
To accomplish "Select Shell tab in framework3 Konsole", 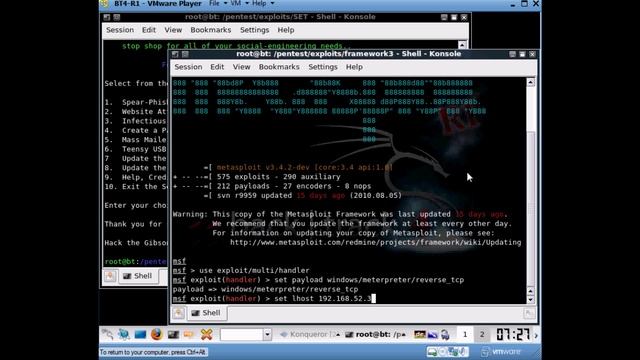I will click(207, 313).
